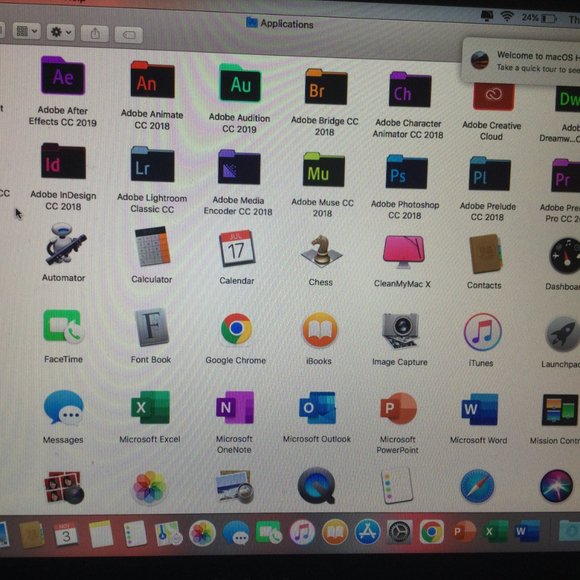
Task: Select the FaceTime app in Applications
Action: (63, 327)
